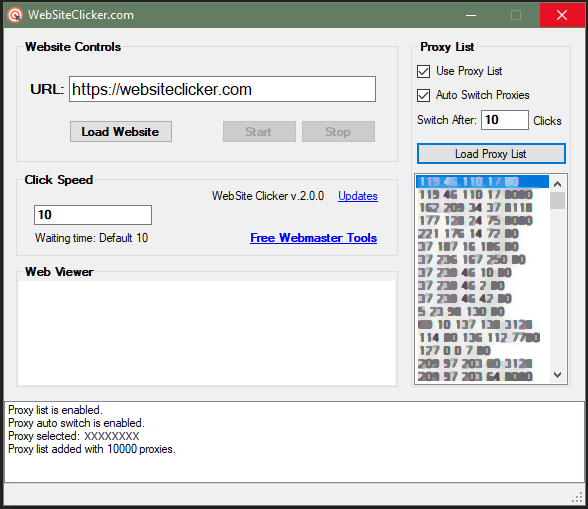
Task: Click the 'Waiting time: Default 10' label
Action: [92, 238]
